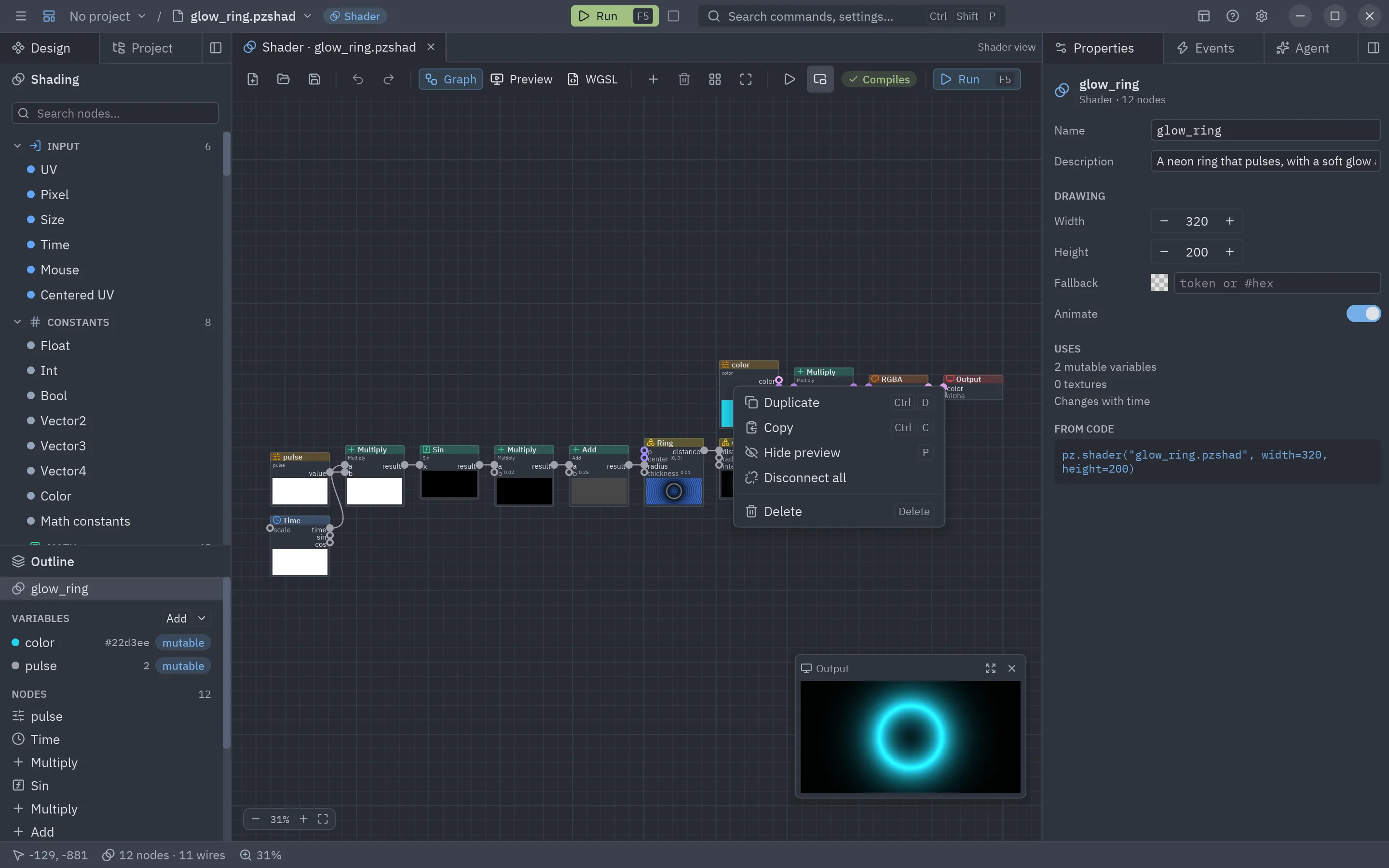
Task: Collapse the INPUT node category
Action: (x=17, y=146)
